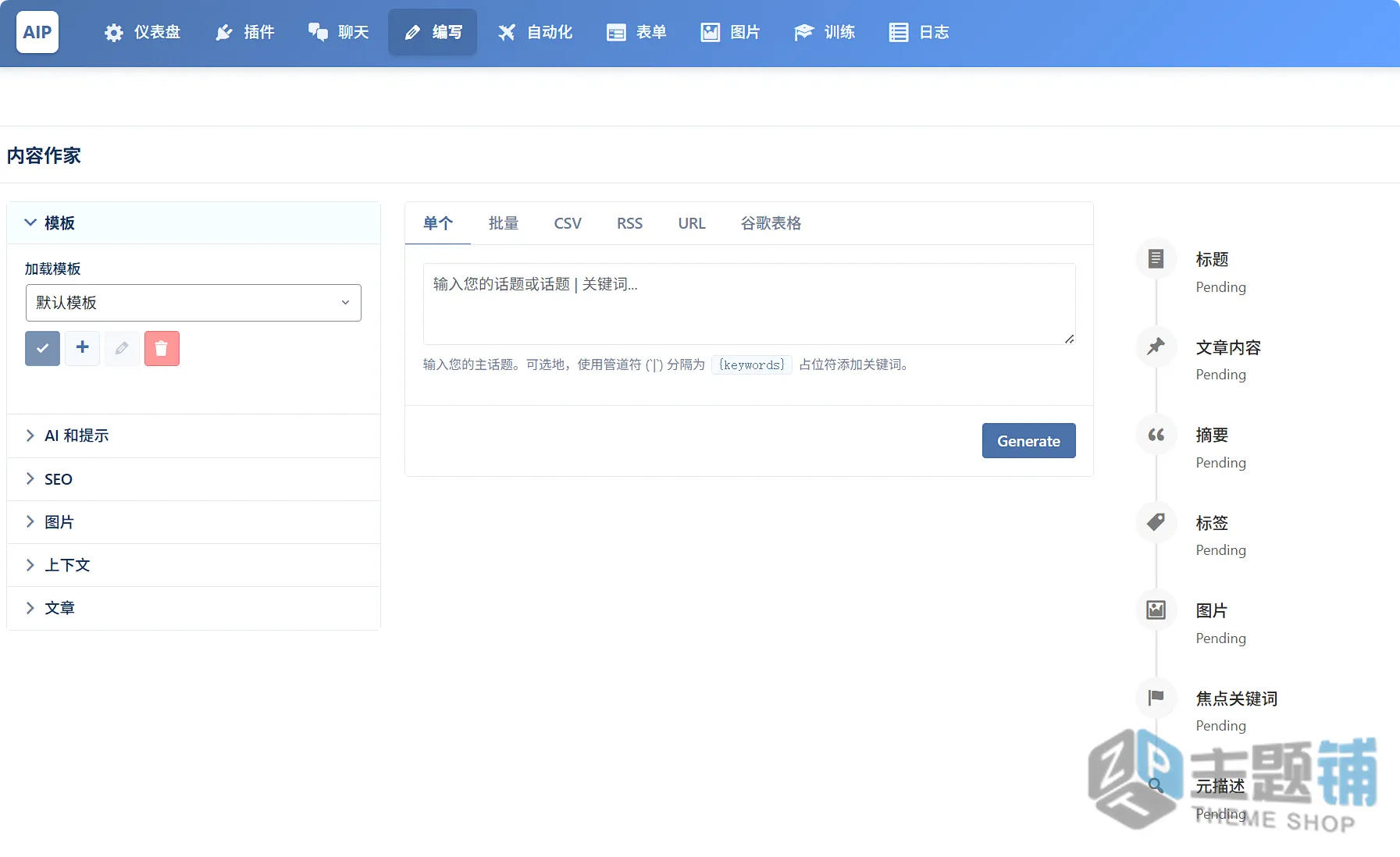Click the graduation cap icon beside 训练
1400x857 pixels.
804,33
